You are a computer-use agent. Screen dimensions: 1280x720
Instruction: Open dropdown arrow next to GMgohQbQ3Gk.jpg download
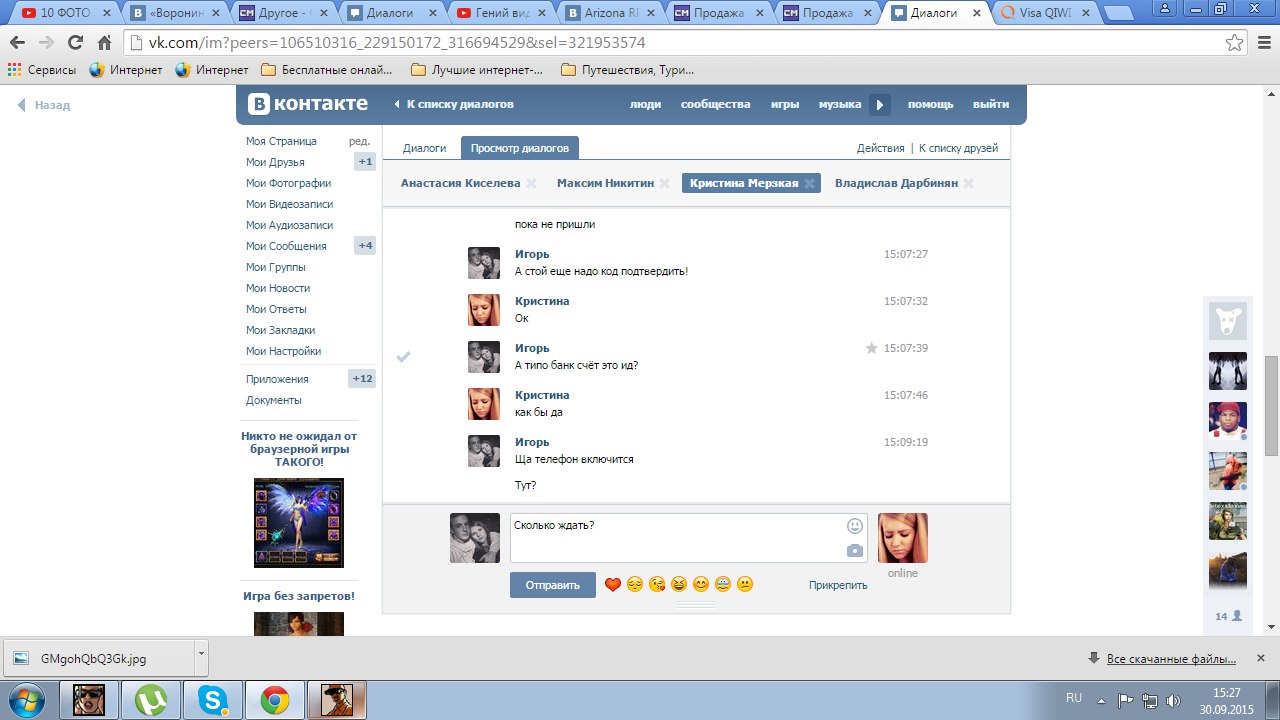(201, 655)
